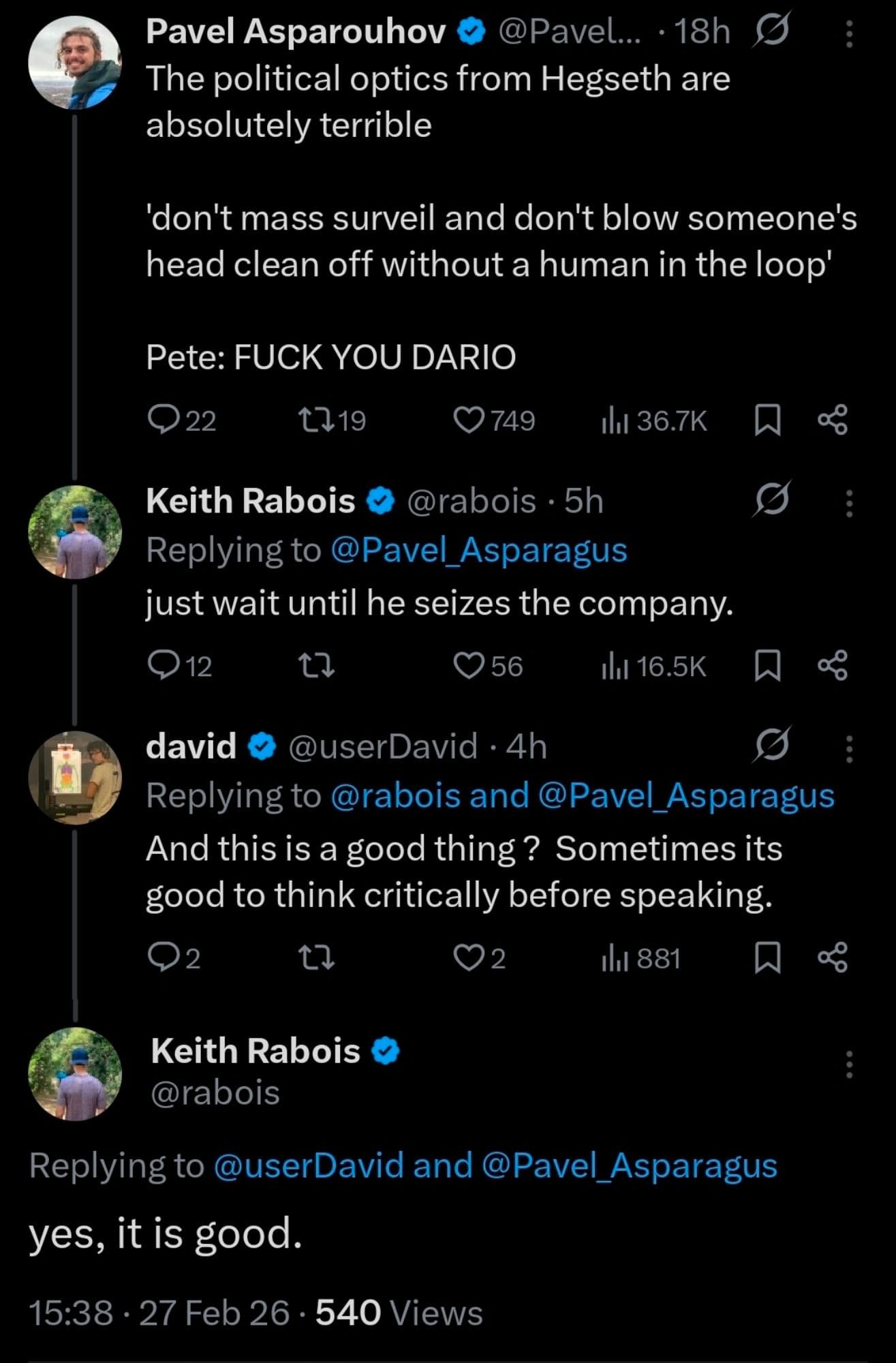Open more options on Keith's 5h reply
Image resolution: width=896 pixels, height=1363 pixels.
click(x=849, y=503)
